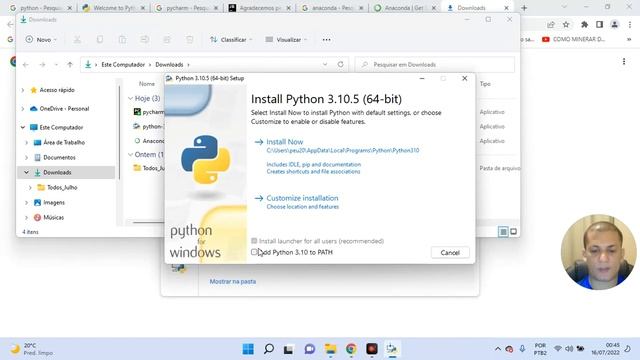This screenshot has height=360, width=640.
Task: Open Chrome extensions puzzle icon
Action: pyautogui.click(x=584, y=25)
